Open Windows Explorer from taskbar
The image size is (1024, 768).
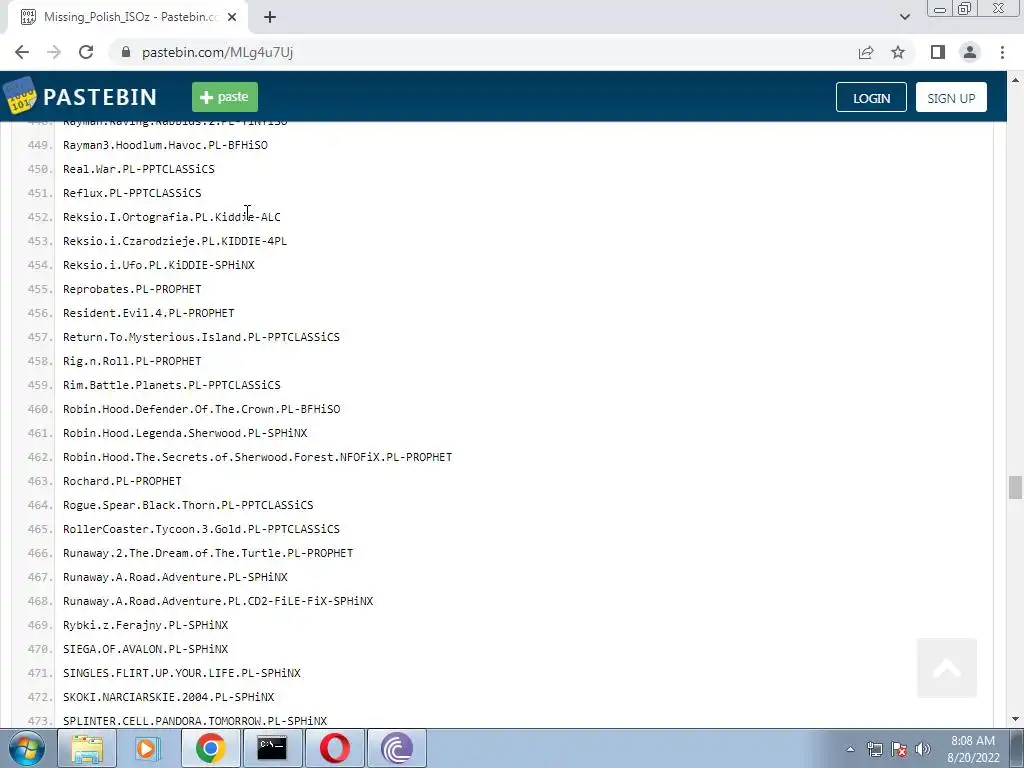(x=87, y=748)
